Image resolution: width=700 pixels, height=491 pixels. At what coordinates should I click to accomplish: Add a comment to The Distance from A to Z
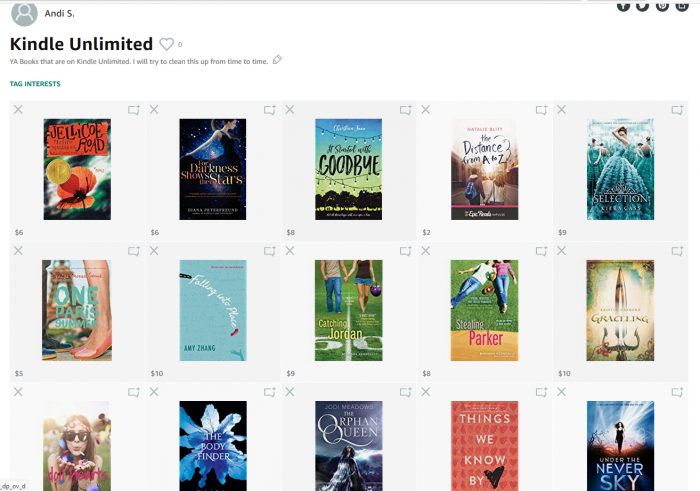(x=542, y=110)
